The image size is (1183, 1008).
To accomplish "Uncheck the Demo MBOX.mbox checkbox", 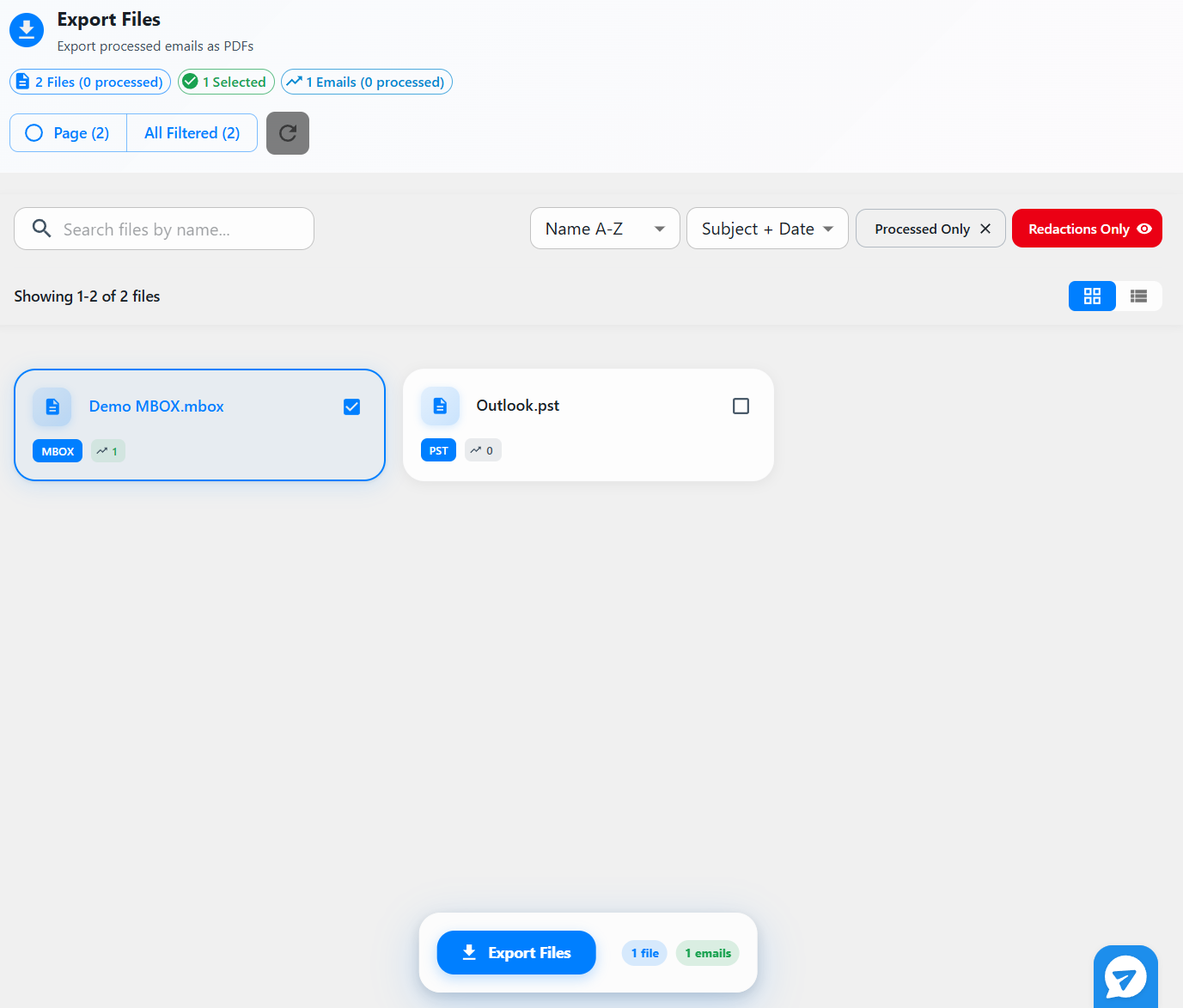I will pyautogui.click(x=351, y=406).
